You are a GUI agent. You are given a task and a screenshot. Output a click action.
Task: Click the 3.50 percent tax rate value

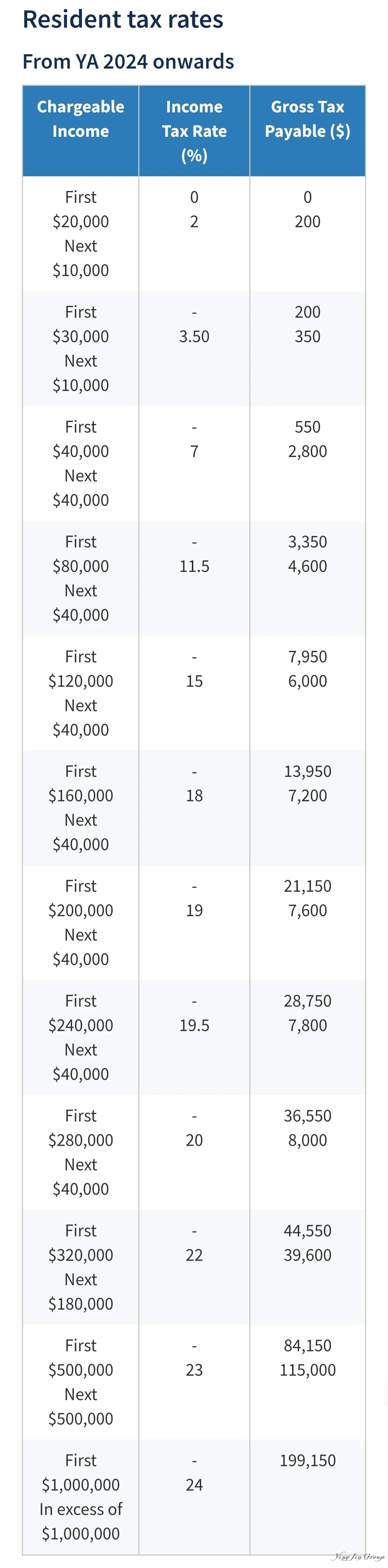click(194, 337)
